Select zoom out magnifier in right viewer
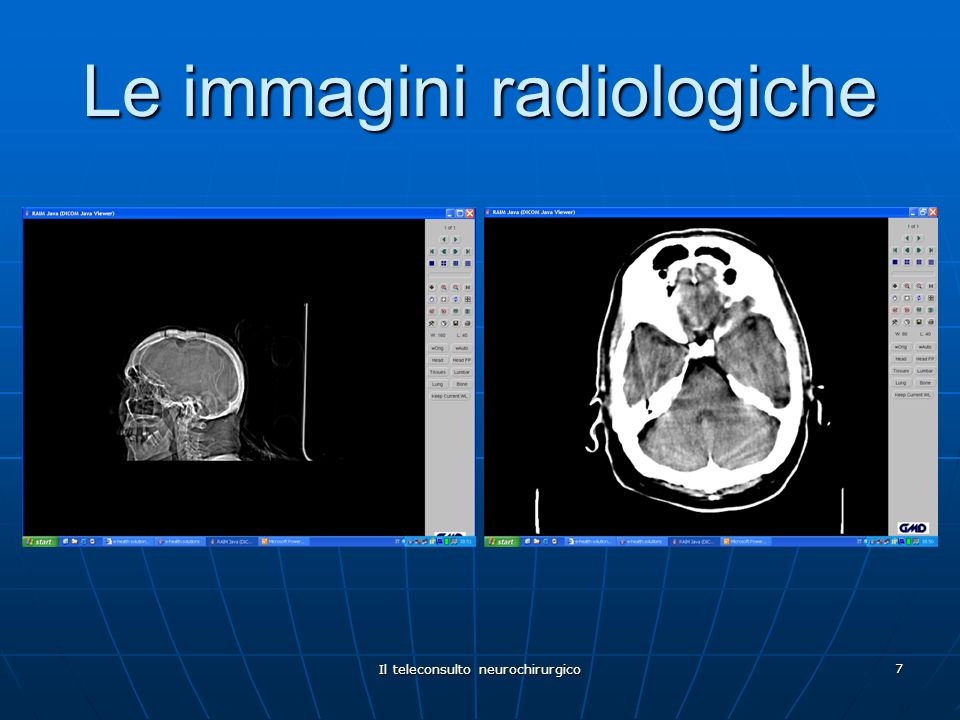The height and width of the screenshot is (720, 960). (x=919, y=286)
